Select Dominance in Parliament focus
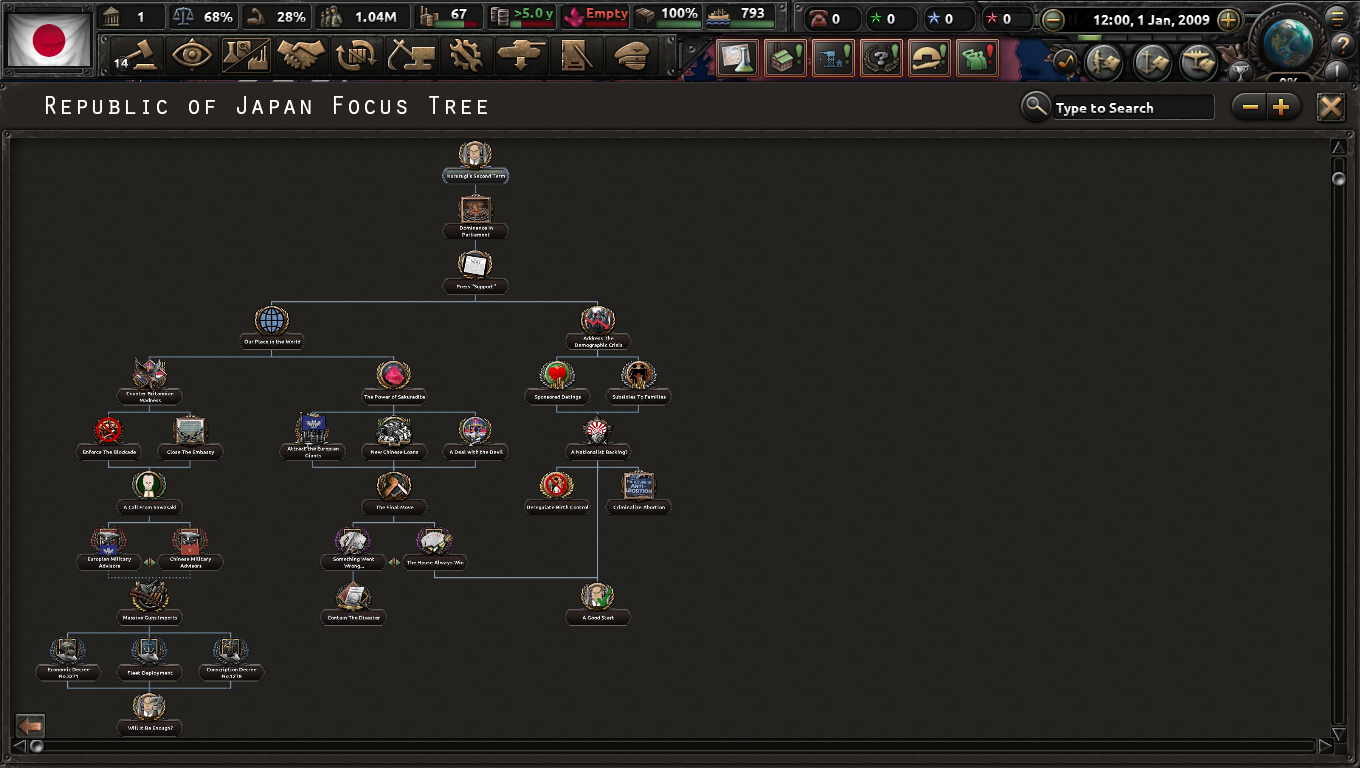 [475, 217]
